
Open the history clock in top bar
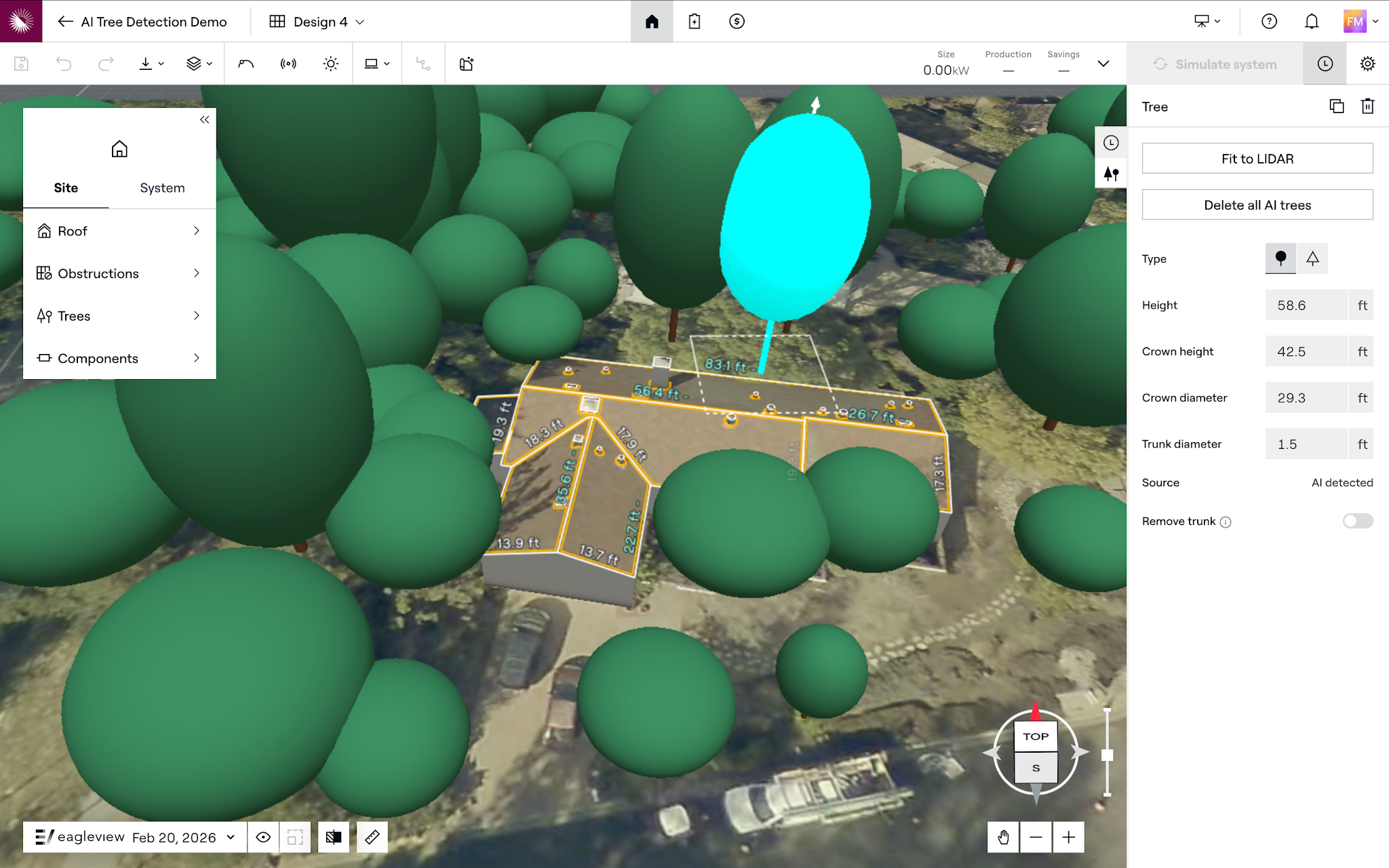pyautogui.click(x=1325, y=64)
